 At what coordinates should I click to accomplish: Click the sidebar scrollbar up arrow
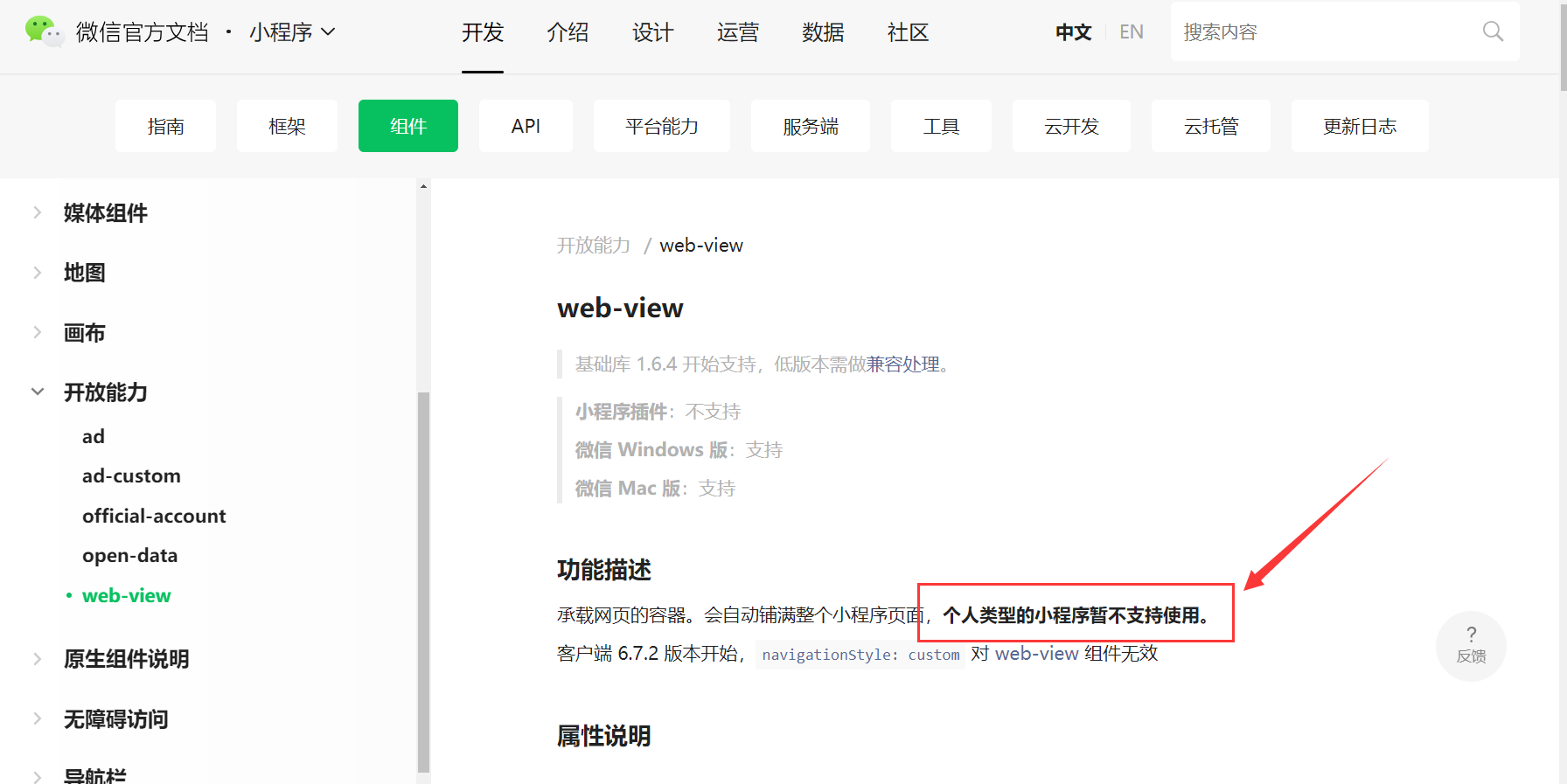(x=423, y=186)
